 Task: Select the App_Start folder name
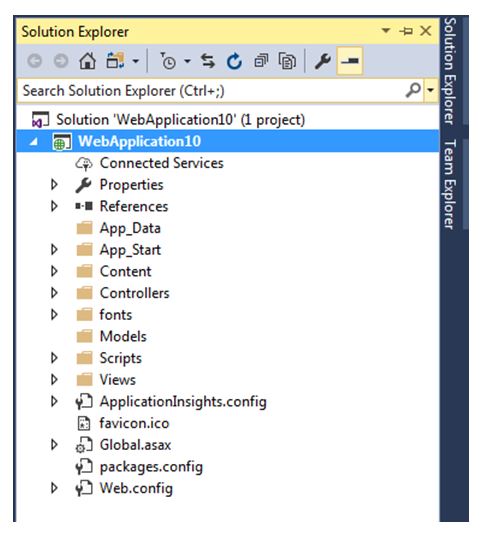130,250
